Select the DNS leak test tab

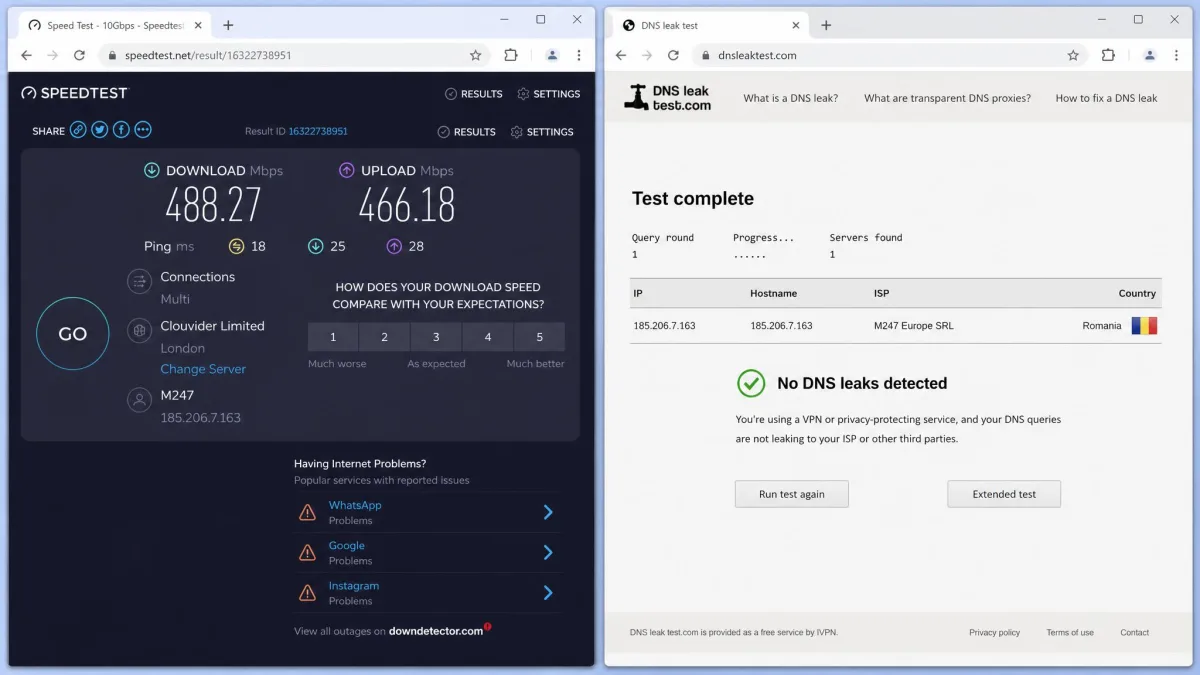(710, 25)
